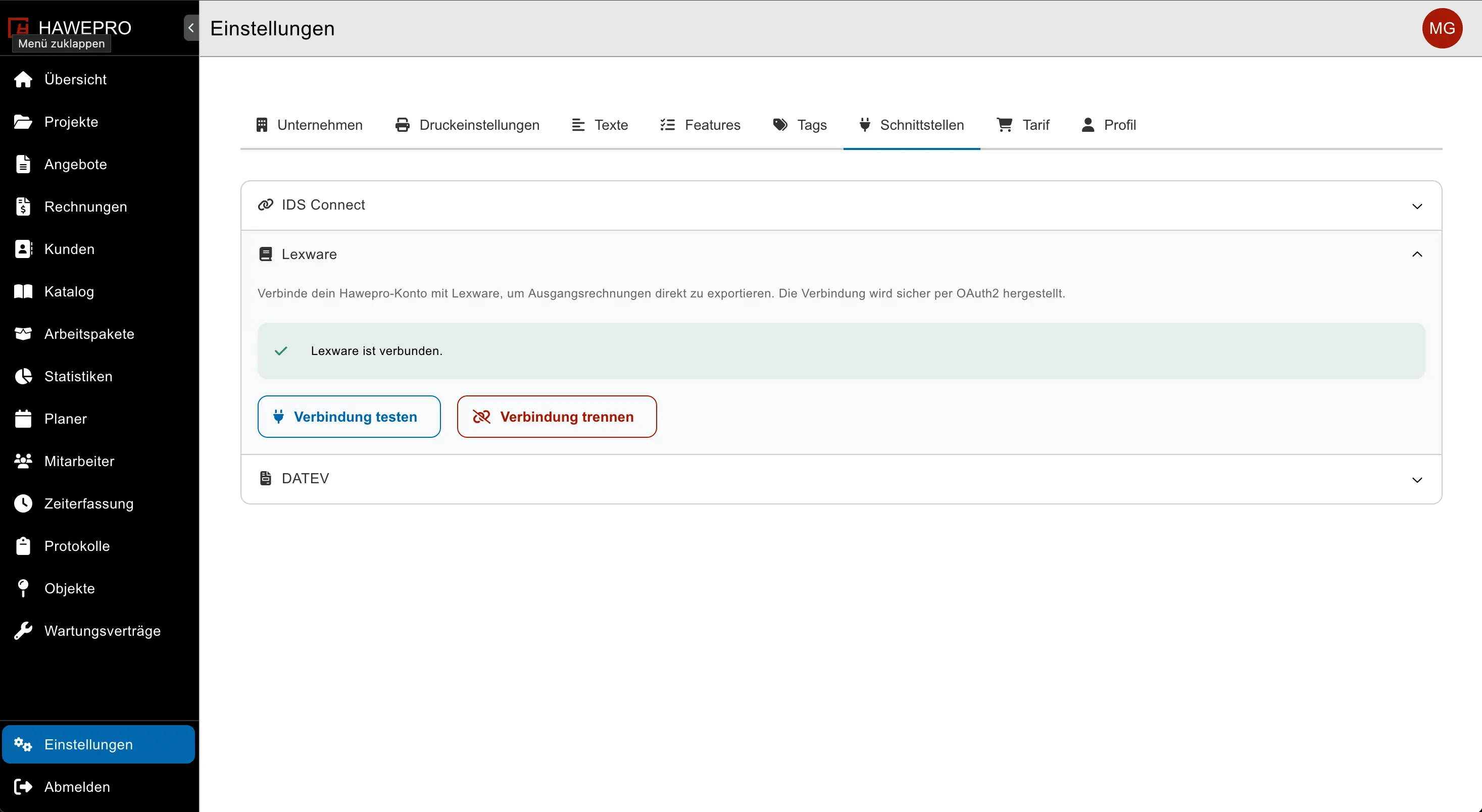Click the book icon beside Lexware
This screenshot has width=1482, height=812.
click(265, 254)
